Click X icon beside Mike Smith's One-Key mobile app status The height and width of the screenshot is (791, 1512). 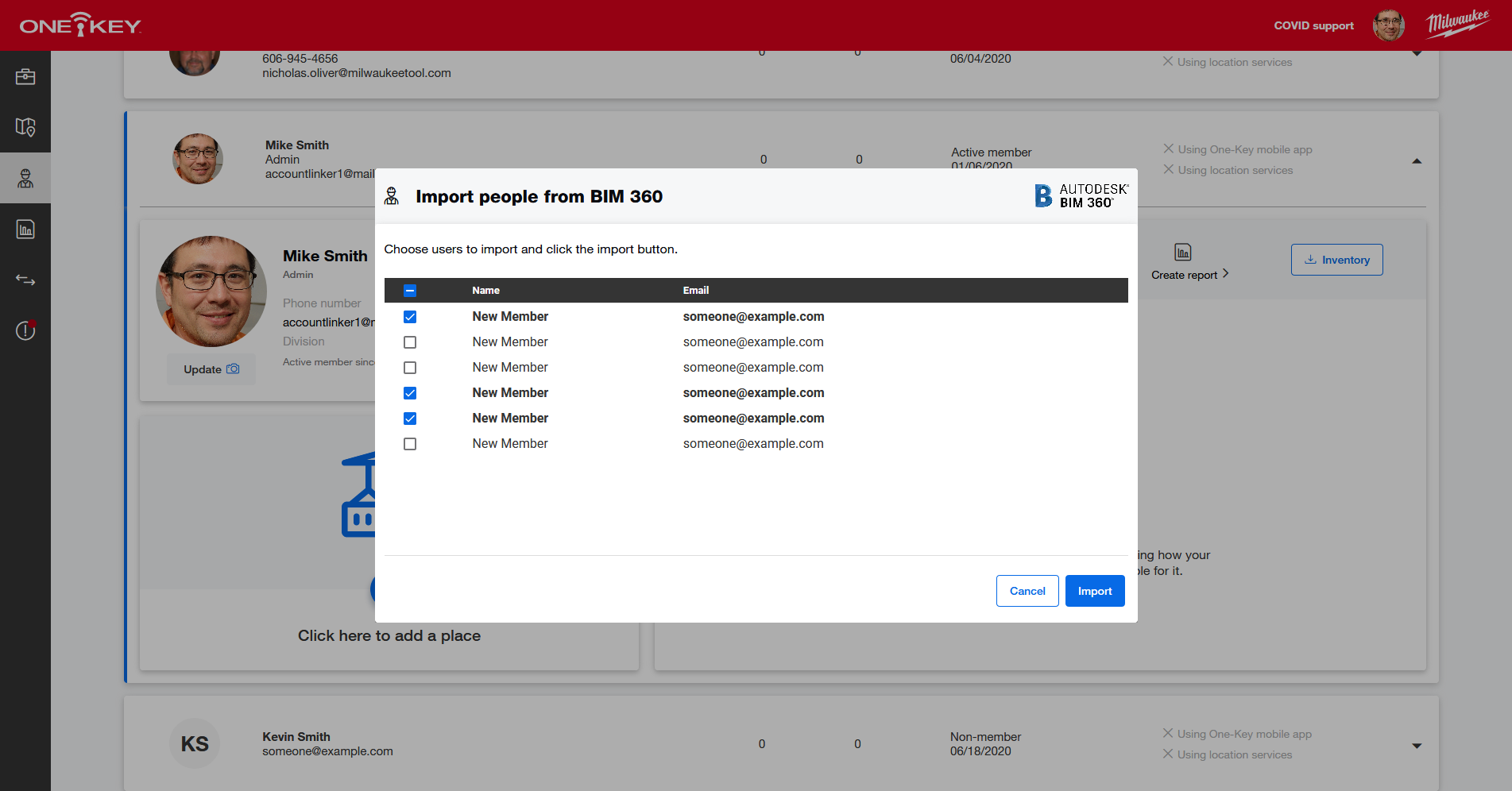[x=1169, y=149]
